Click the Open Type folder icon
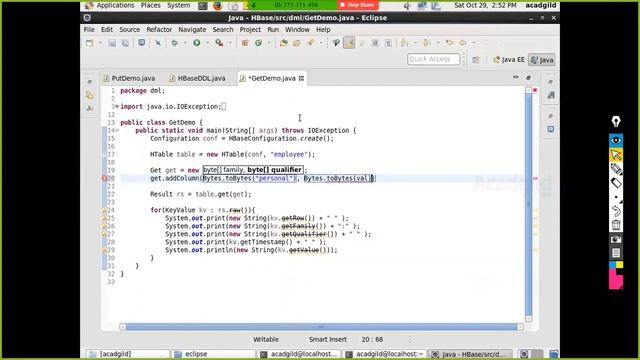This screenshot has width=640, height=360. tap(284, 43)
